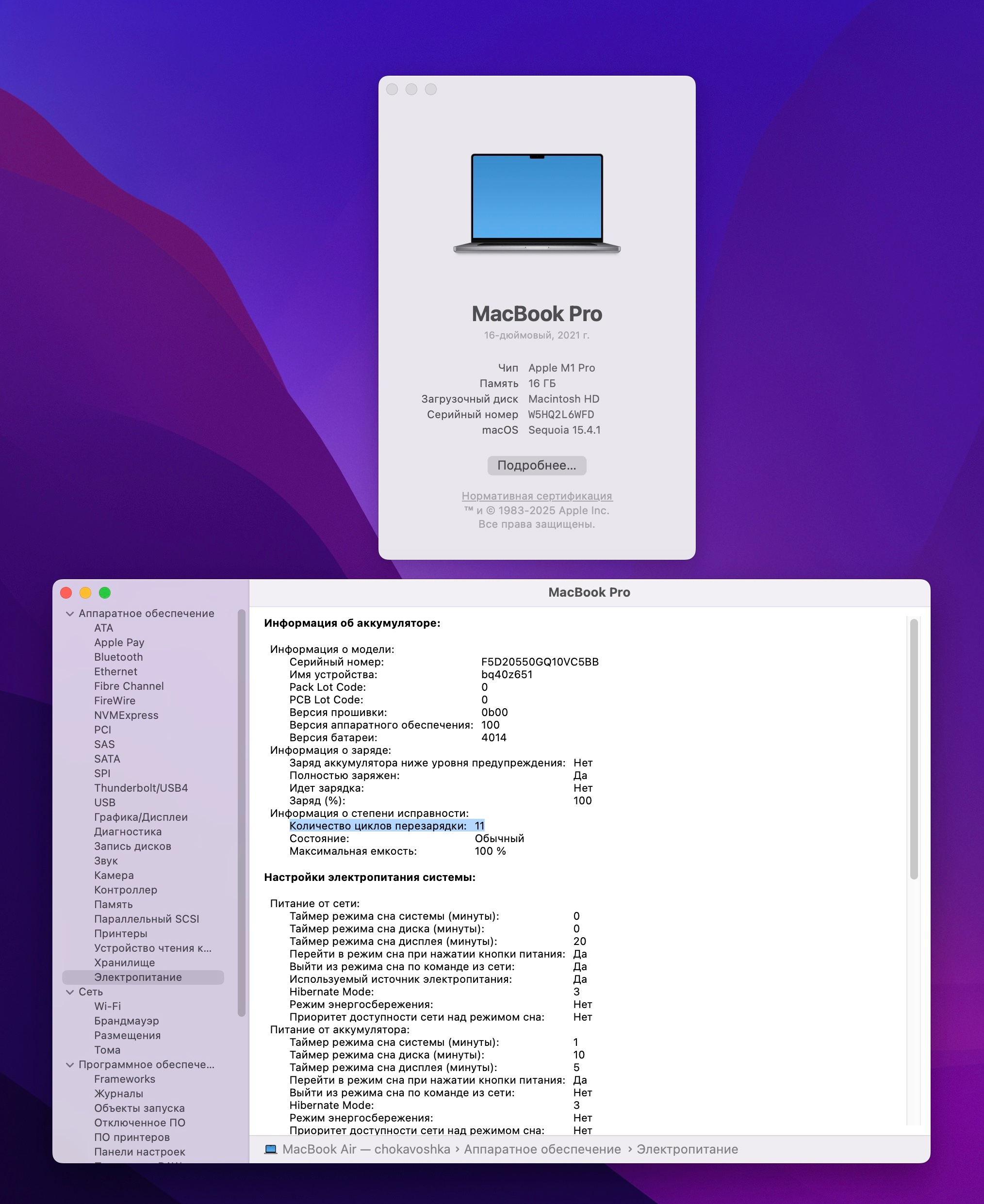Click the sidebar vertical scrollbar
Screen dimensions: 984x1204
[x=242, y=813]
